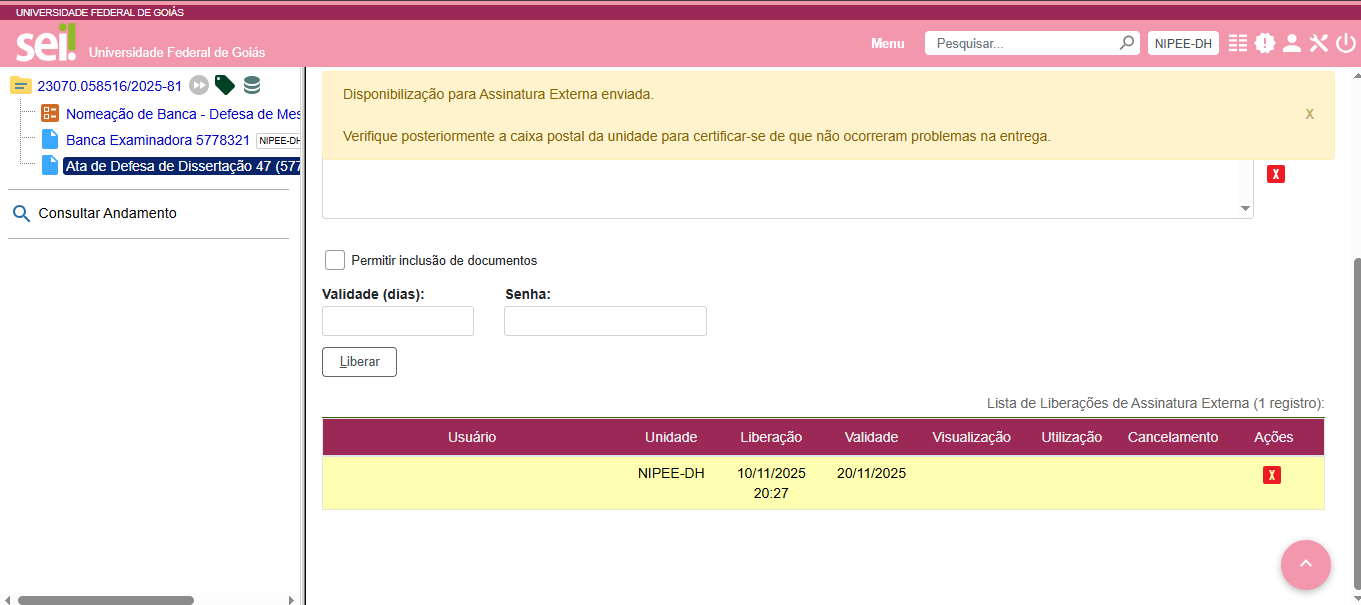This screenshot has width=1361, height=605.
Task: Dismiss the assinatura externa notification banner
Action: (x=1309, y=114)
